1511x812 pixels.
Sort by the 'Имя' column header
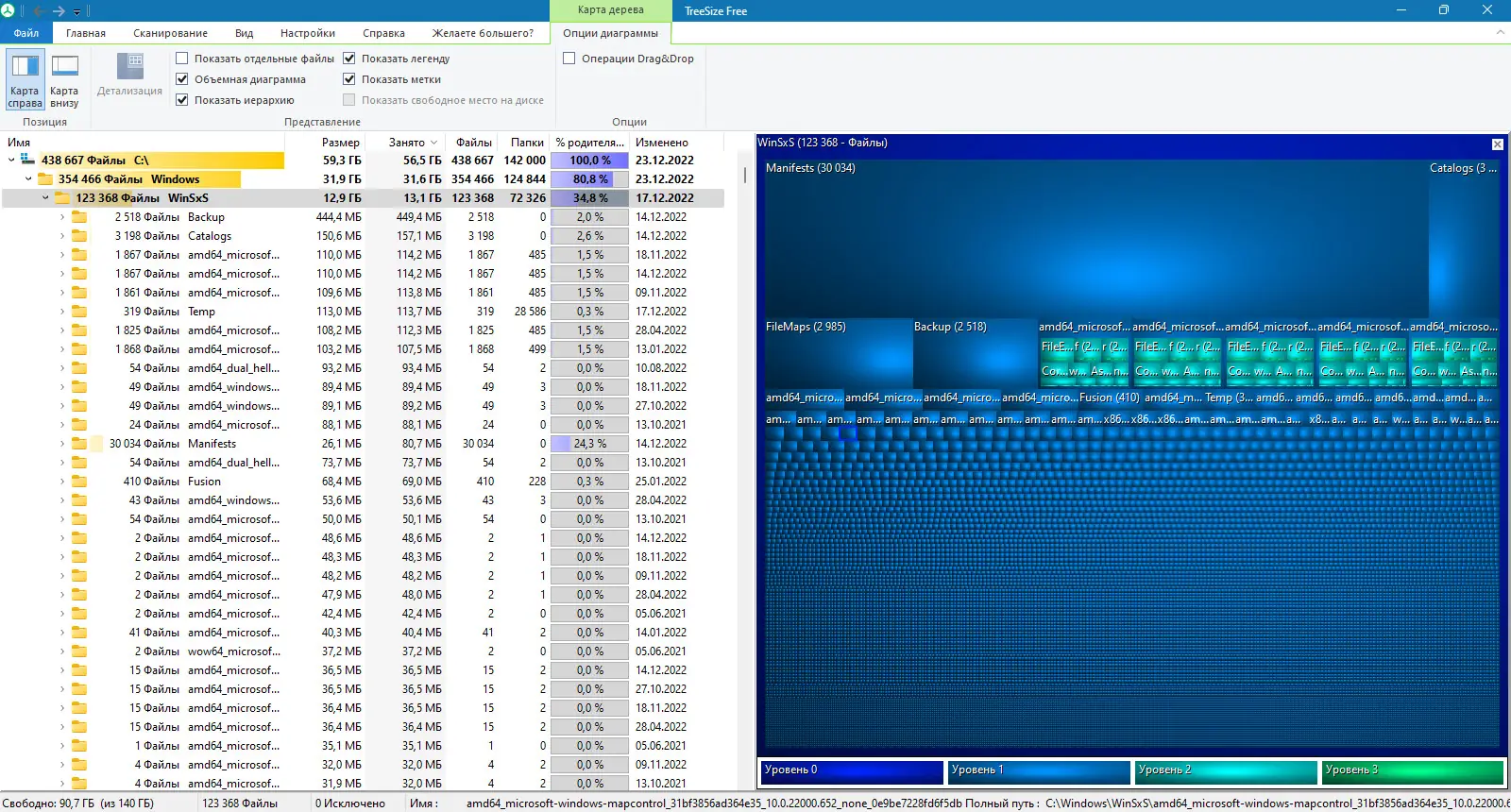coord(19,143)
